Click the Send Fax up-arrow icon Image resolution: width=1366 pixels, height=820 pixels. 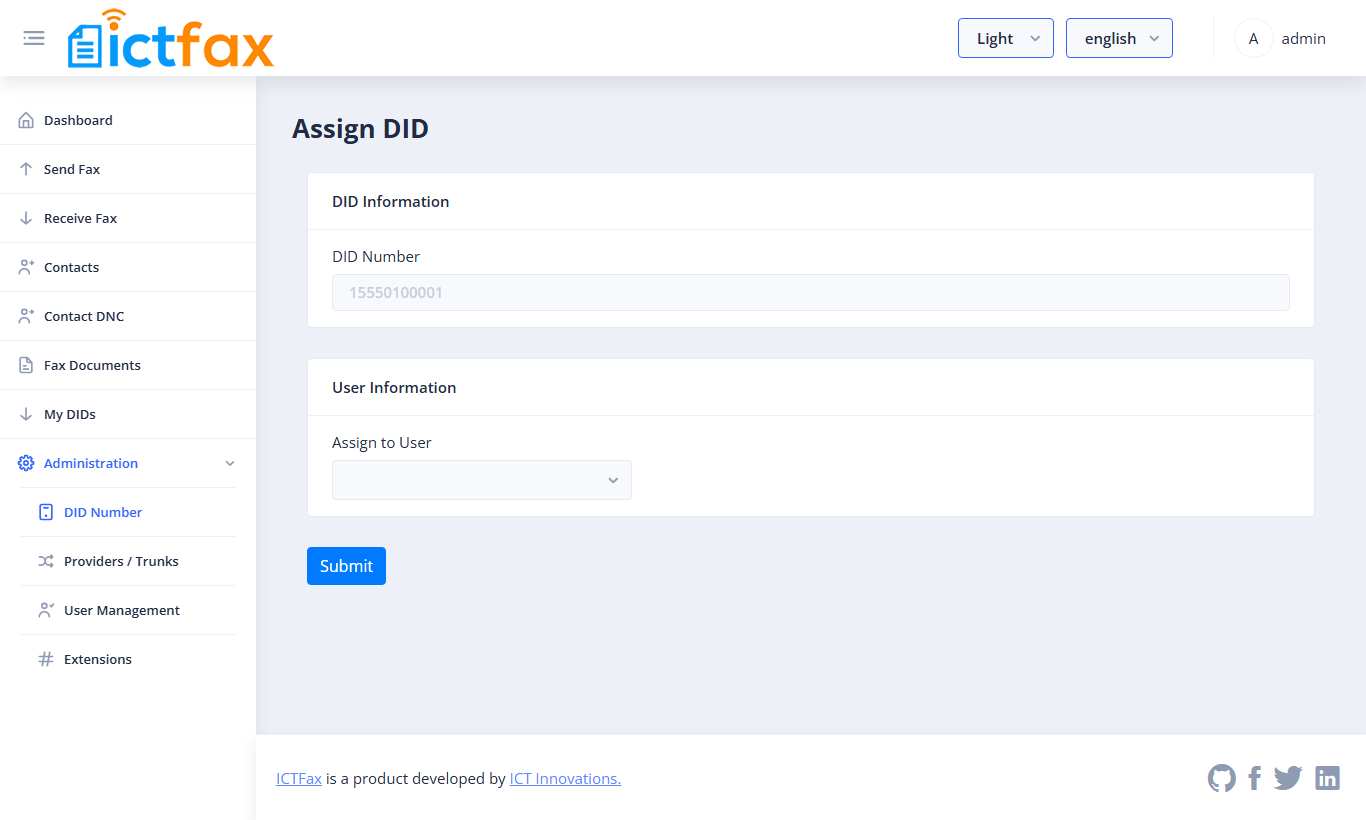pyautogui.click(x=26, y=169)
